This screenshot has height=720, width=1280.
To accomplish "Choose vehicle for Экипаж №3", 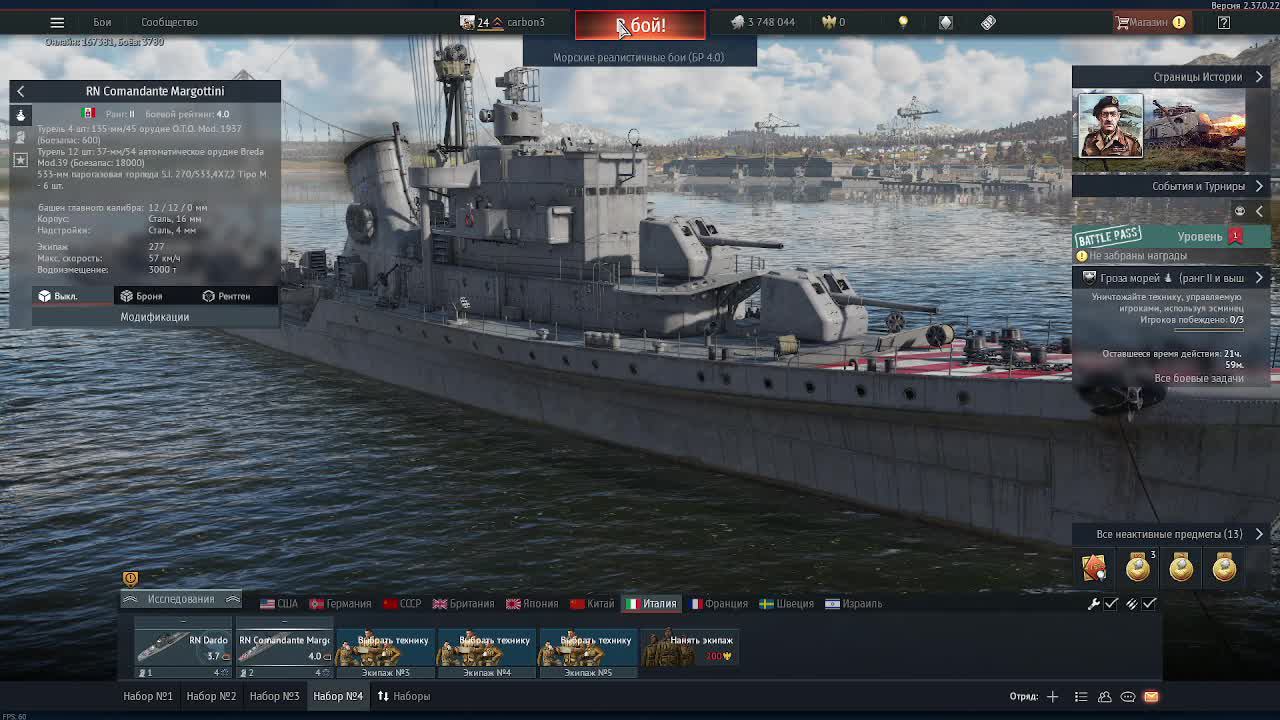I will point(386,655).
